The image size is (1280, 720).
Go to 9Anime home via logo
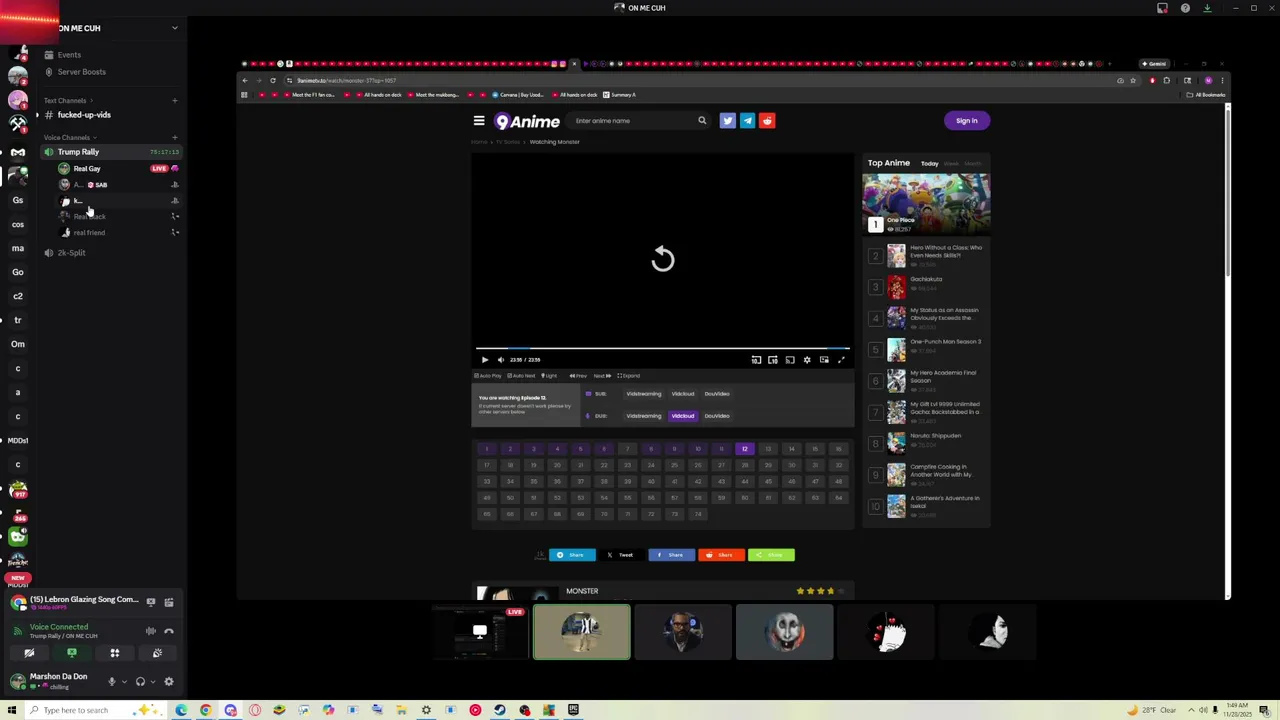[527, 121]
